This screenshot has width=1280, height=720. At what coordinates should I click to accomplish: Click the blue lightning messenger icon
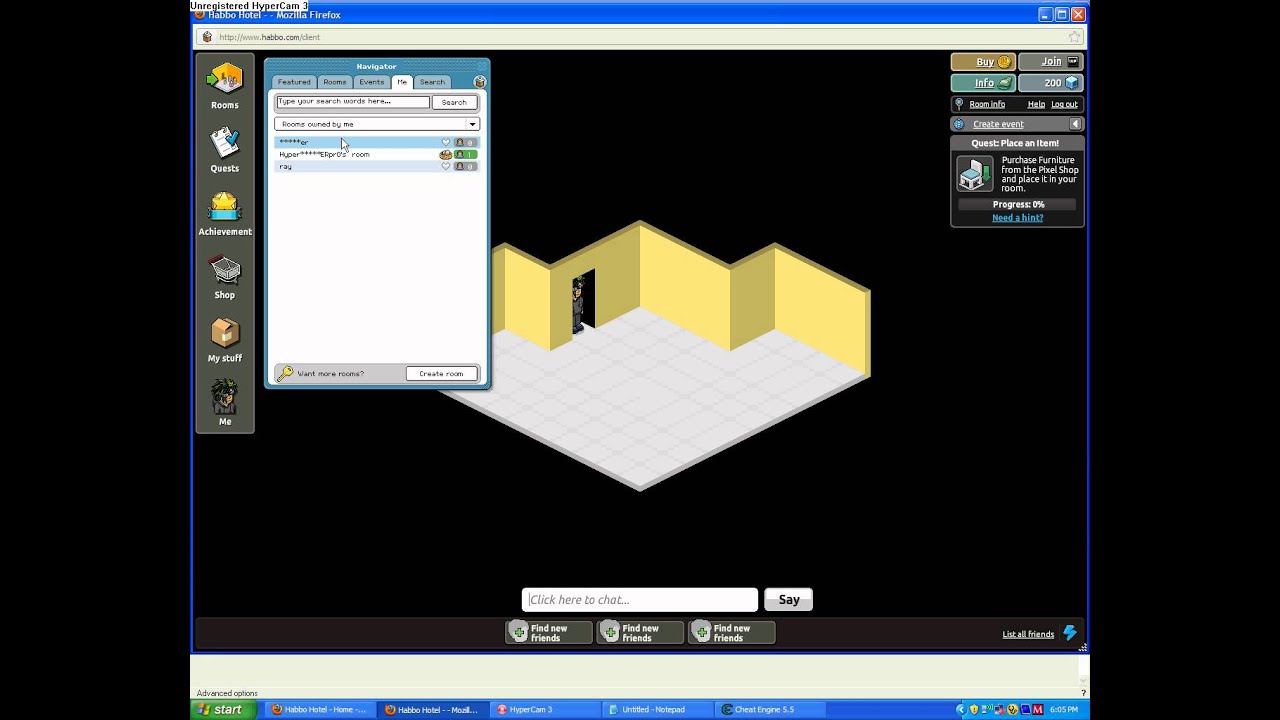coord(1070,633)
